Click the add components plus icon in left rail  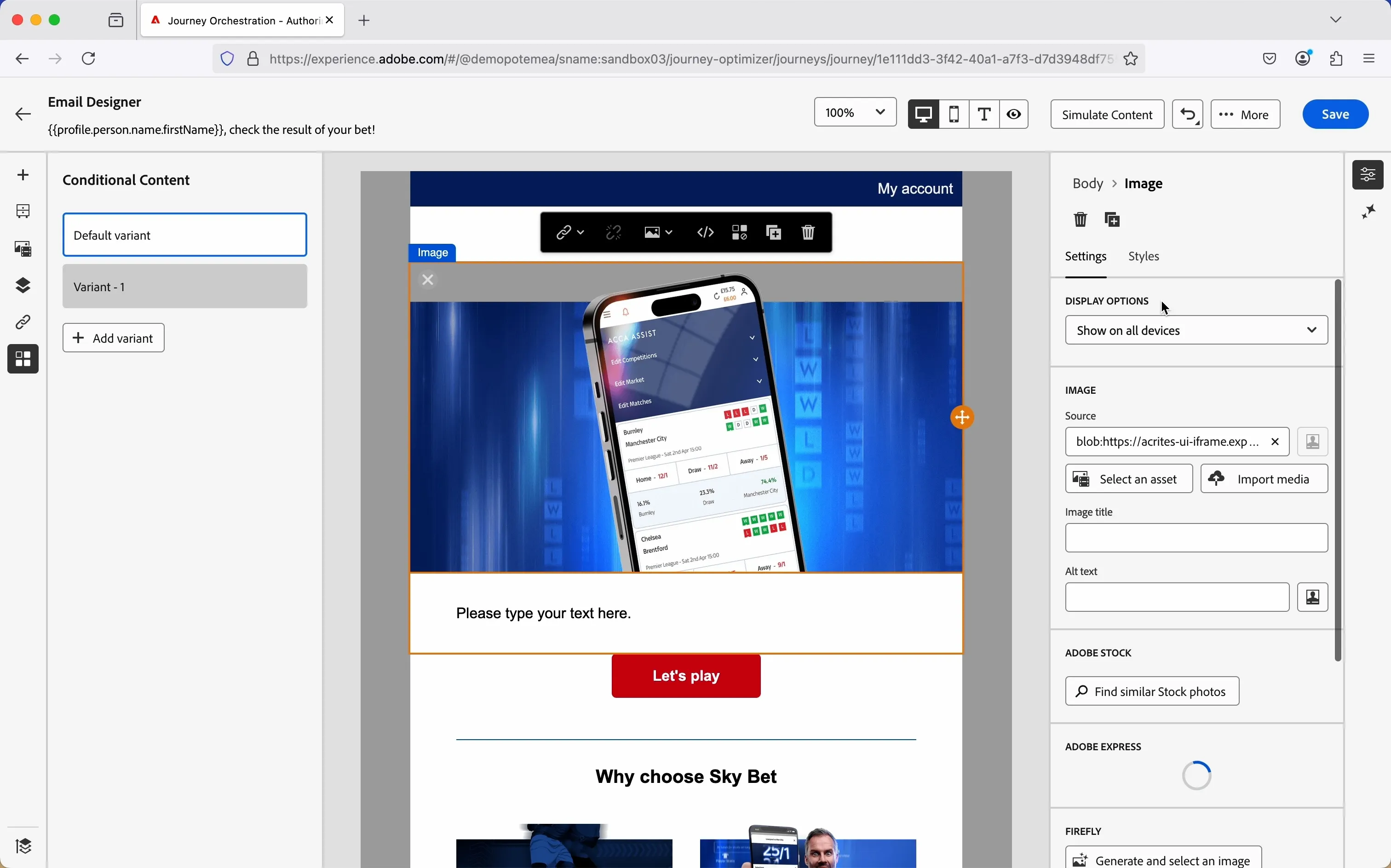click(23, 174)
